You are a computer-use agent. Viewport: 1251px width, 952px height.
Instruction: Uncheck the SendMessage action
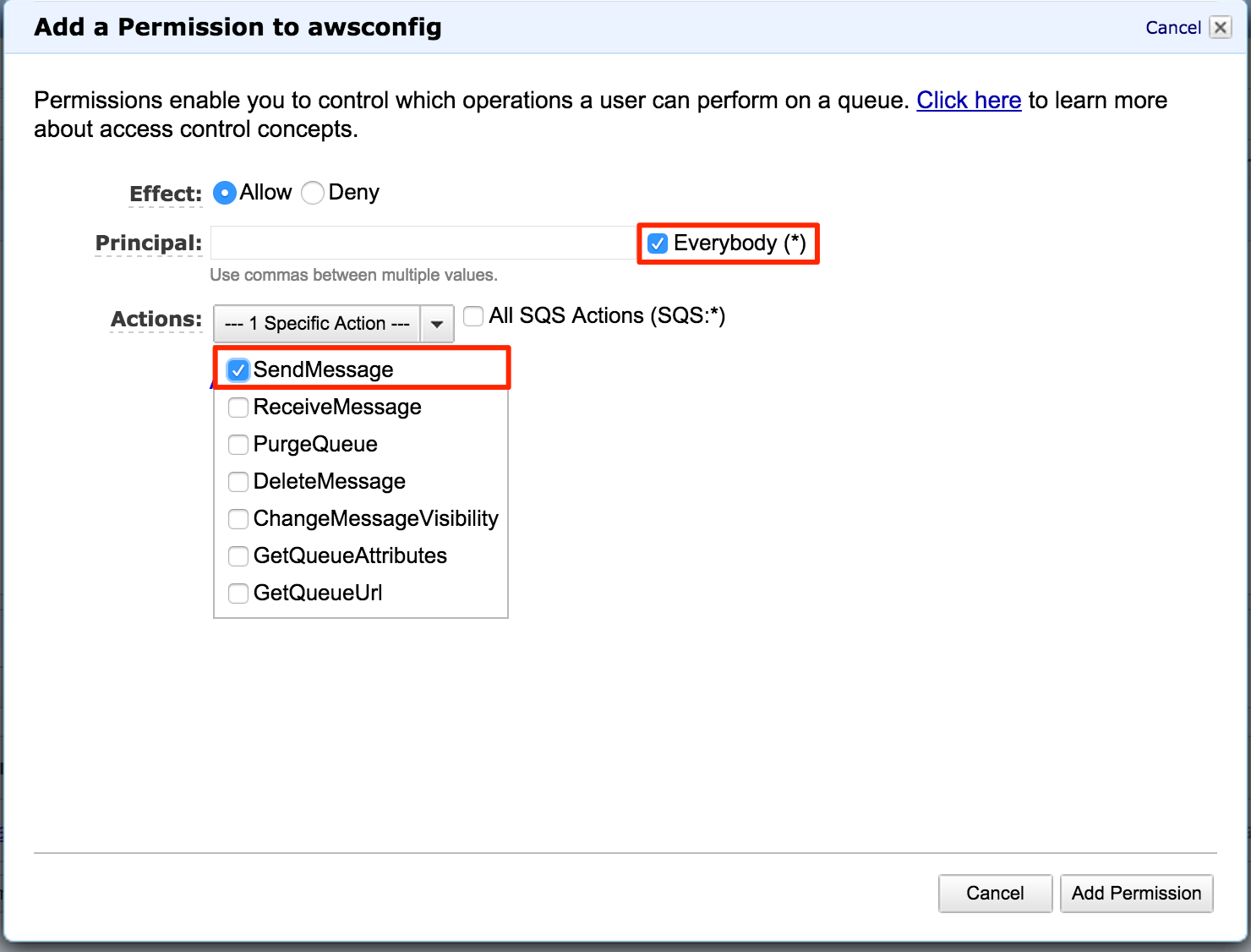(238, 369)
